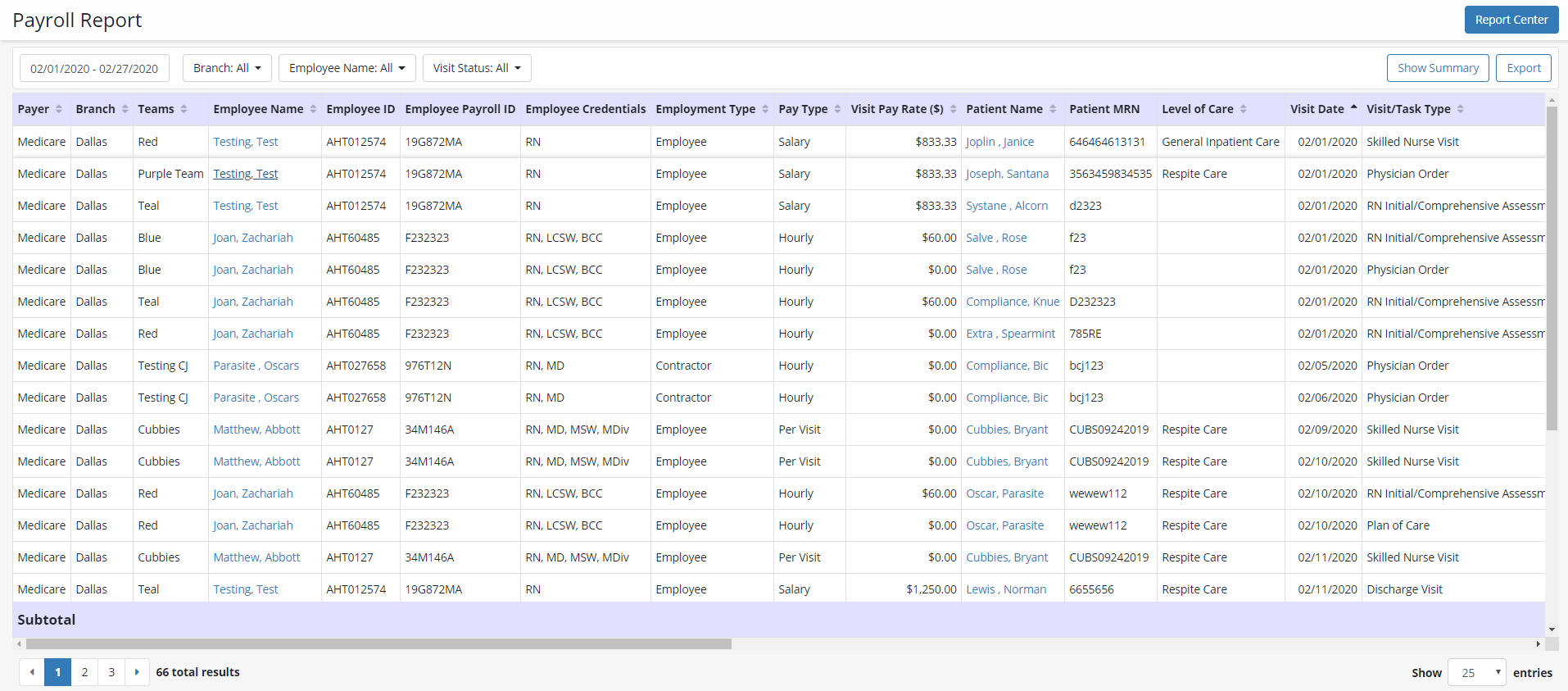Click sort icon beside Branch header
This screenshot has width=1568, height=691.
[x=125, y=109]
